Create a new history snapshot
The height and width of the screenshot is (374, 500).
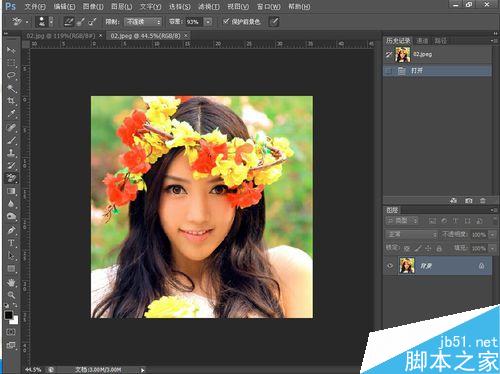pos(469,200)
